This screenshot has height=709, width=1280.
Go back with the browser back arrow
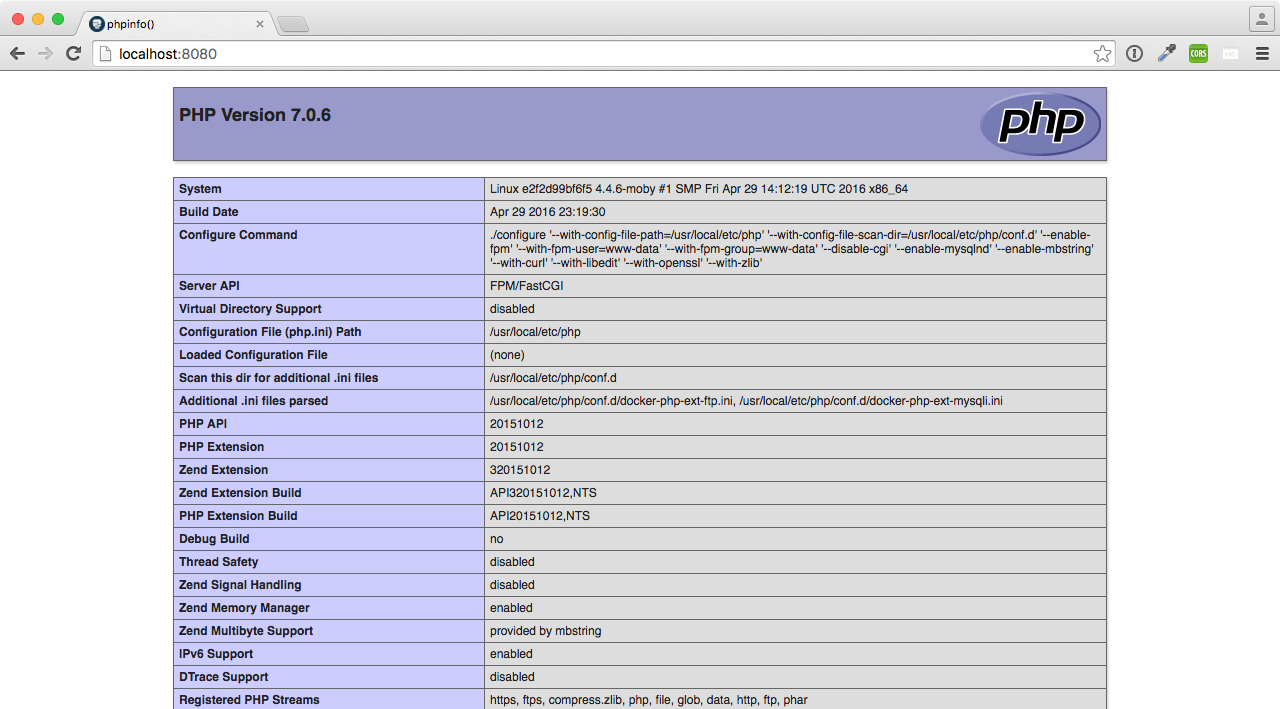point(17,54)
